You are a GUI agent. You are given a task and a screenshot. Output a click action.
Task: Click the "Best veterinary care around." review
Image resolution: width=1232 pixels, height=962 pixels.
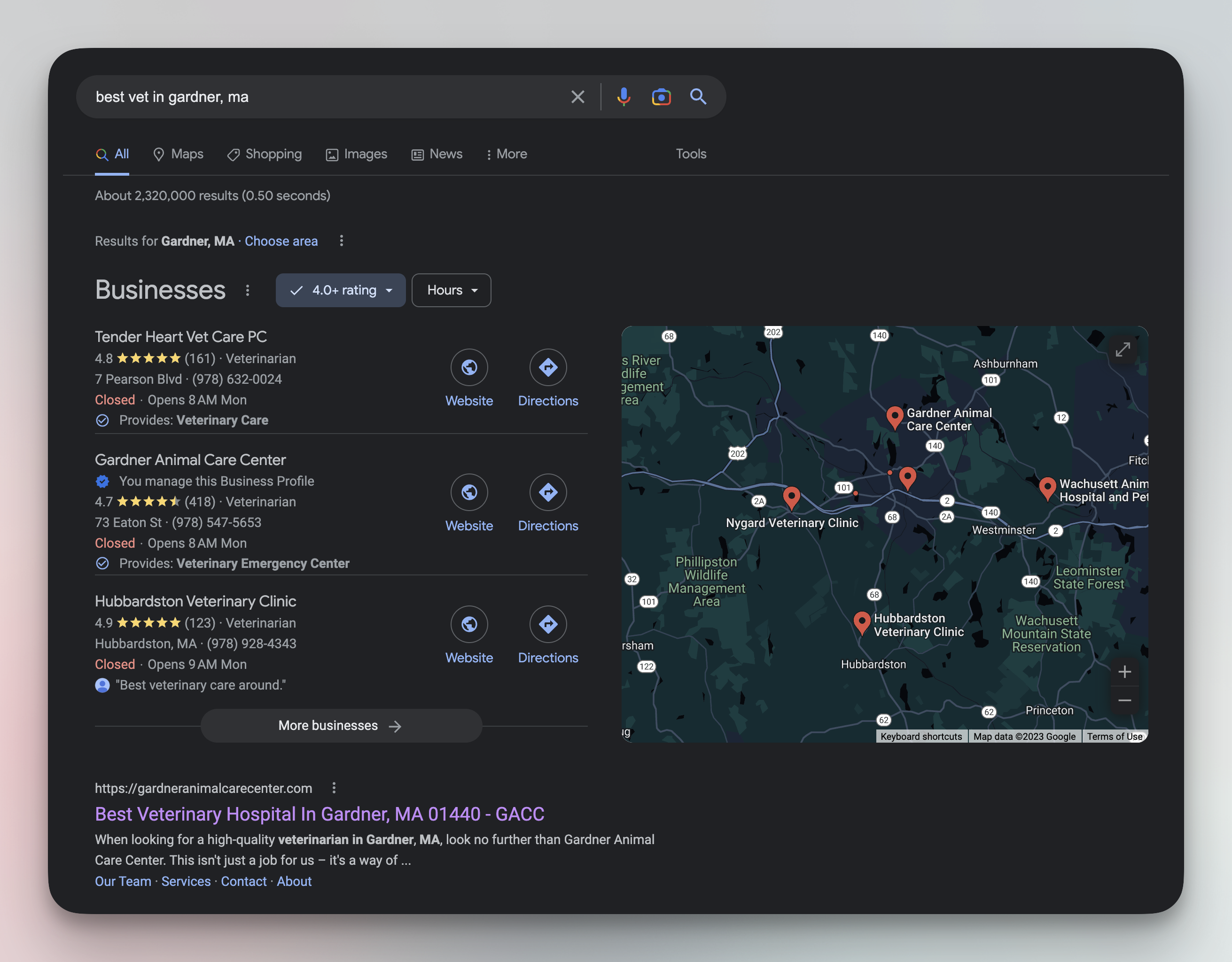pos(201,685)
